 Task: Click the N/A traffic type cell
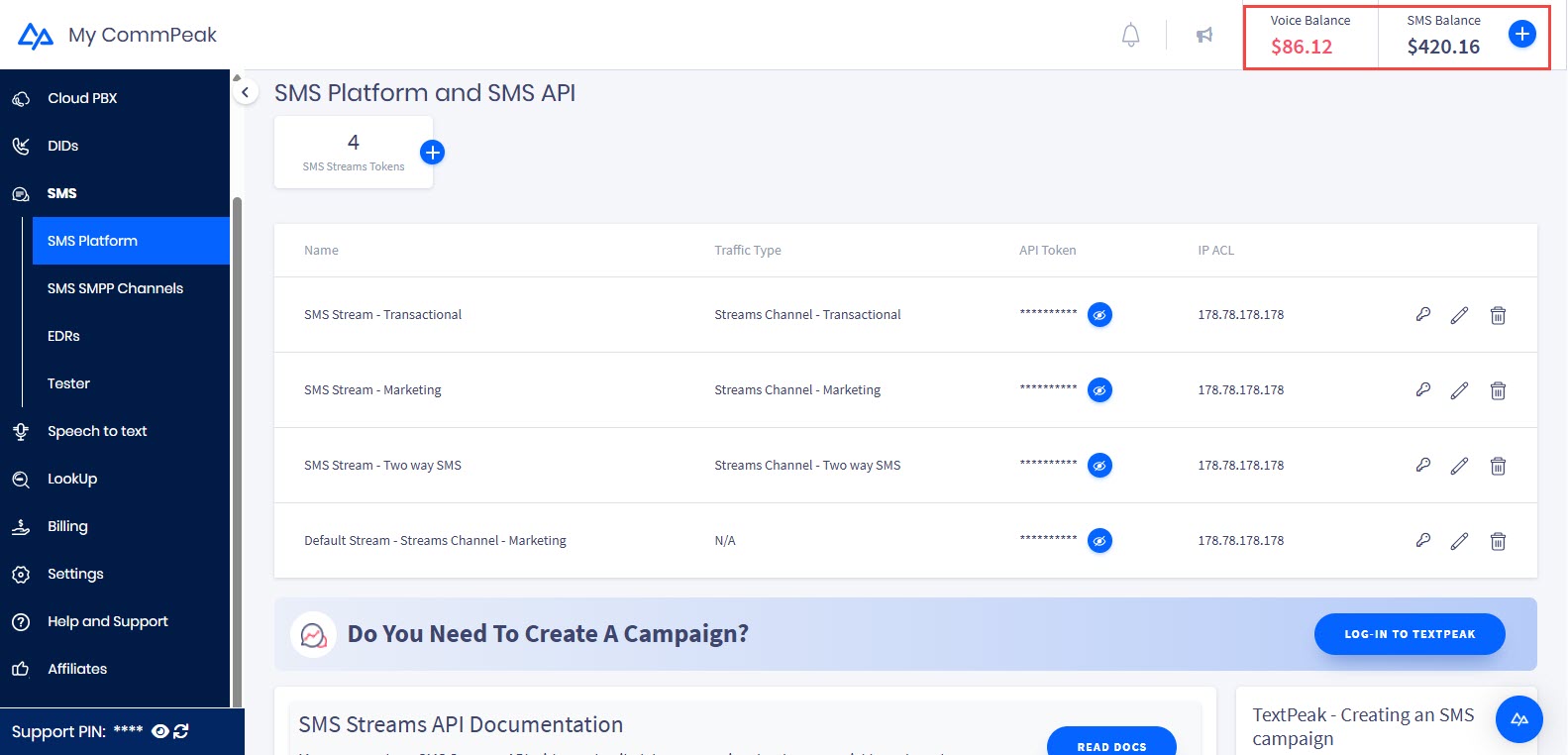pyautogui.click(x=725, y=541)
